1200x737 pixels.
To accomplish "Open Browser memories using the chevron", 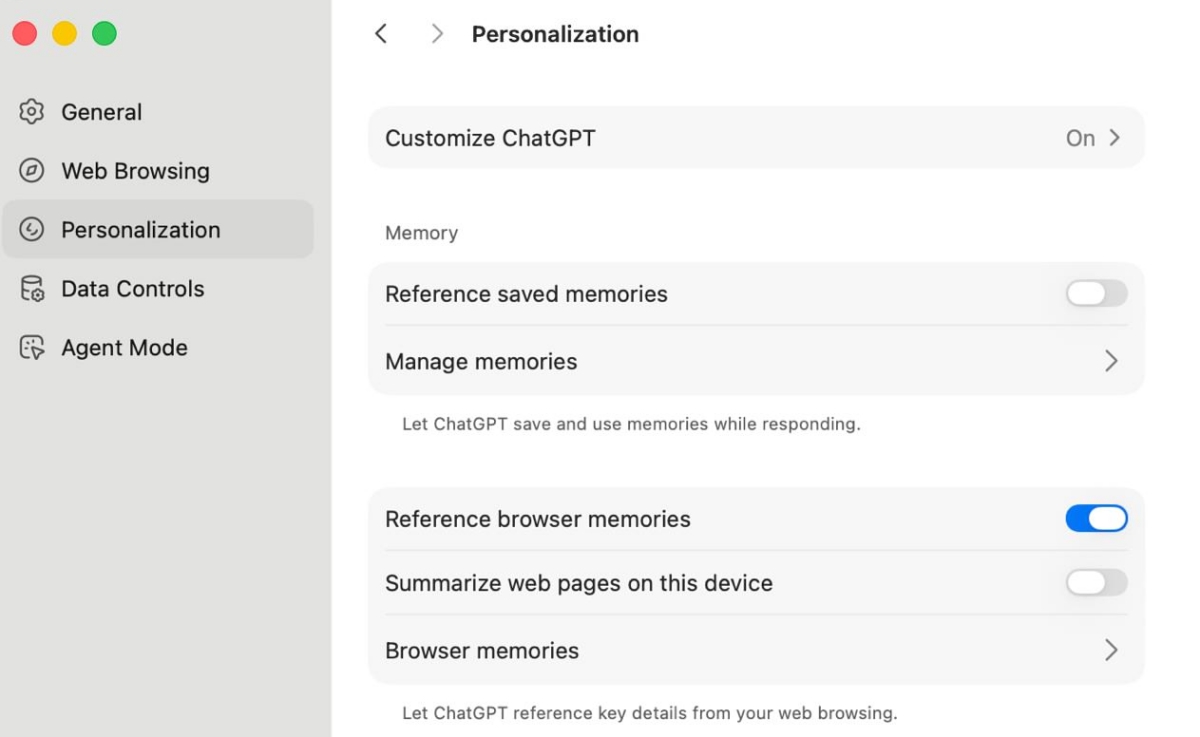I will (x=1111, y=650).
